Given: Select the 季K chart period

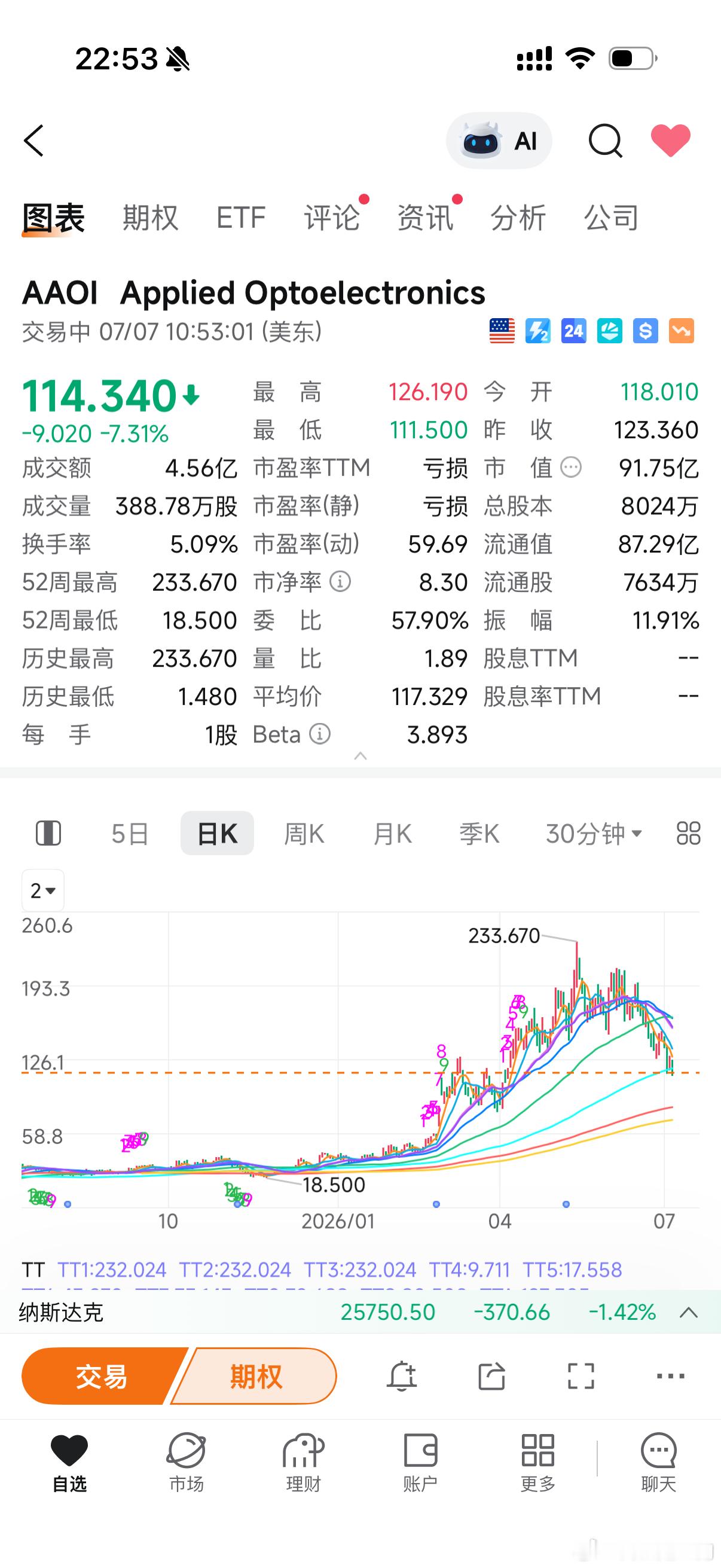Looking at the screenshot, I should (x=479, y=833).
